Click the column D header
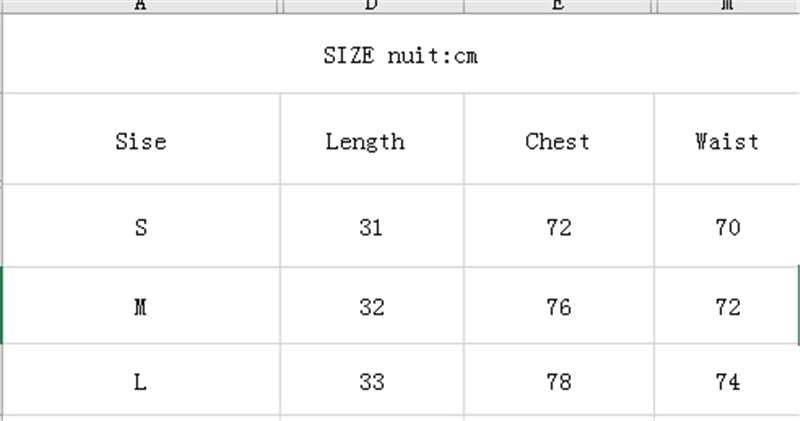800x421 pixels. click(x=371, y=5)
